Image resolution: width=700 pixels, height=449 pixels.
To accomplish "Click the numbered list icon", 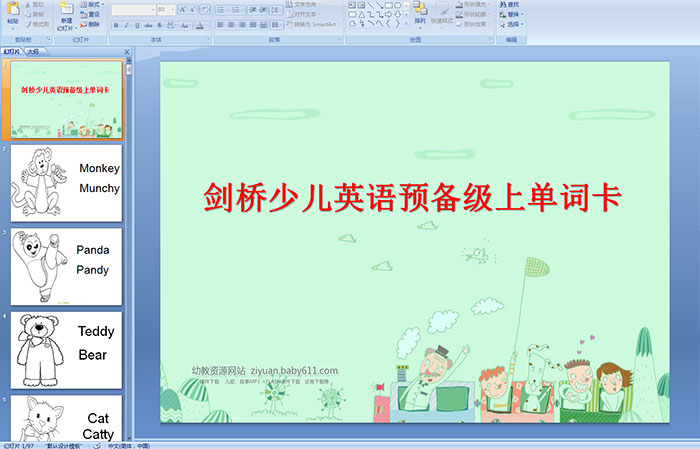I will pos(237,10).
